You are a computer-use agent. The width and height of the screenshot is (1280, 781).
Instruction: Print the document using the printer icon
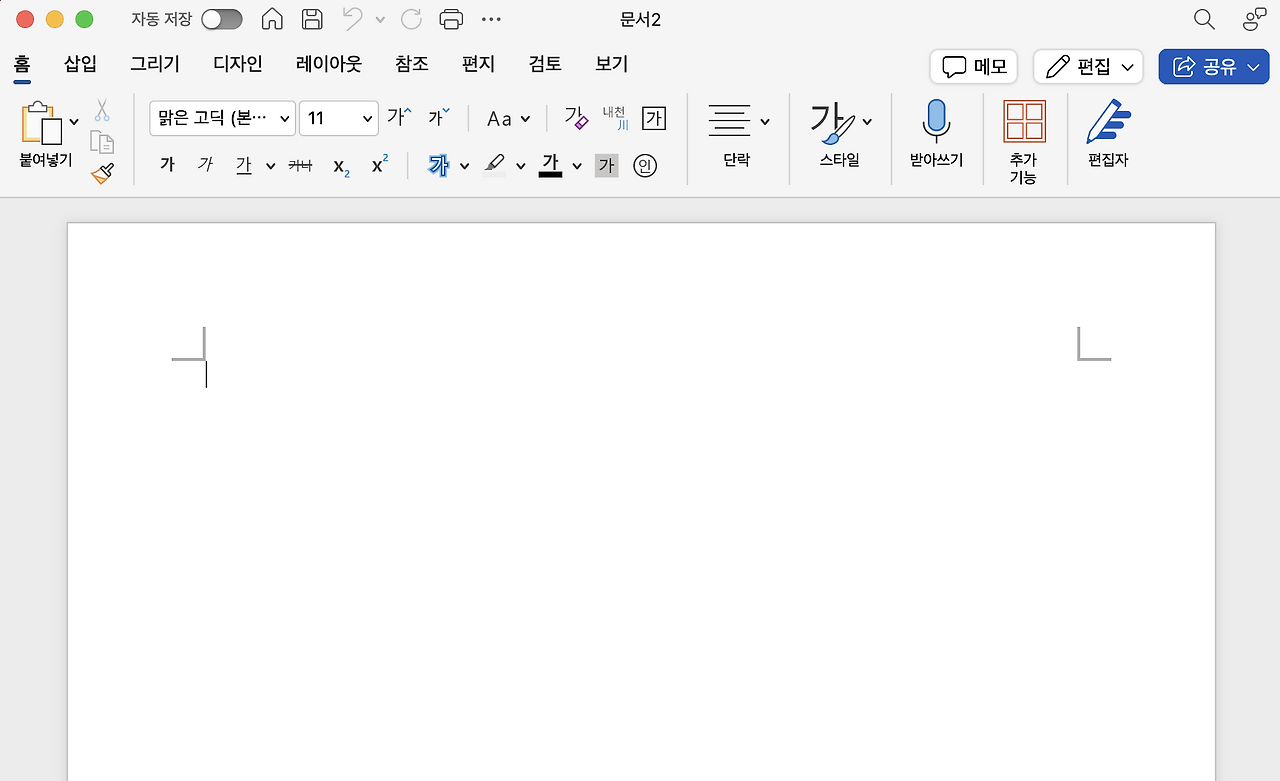click(x=451, y=19)
